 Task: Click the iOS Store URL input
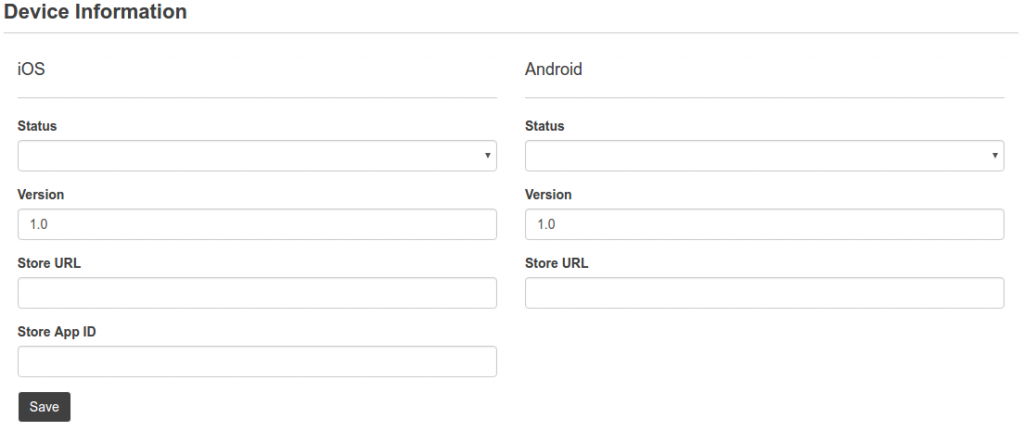tap(256, 293)
